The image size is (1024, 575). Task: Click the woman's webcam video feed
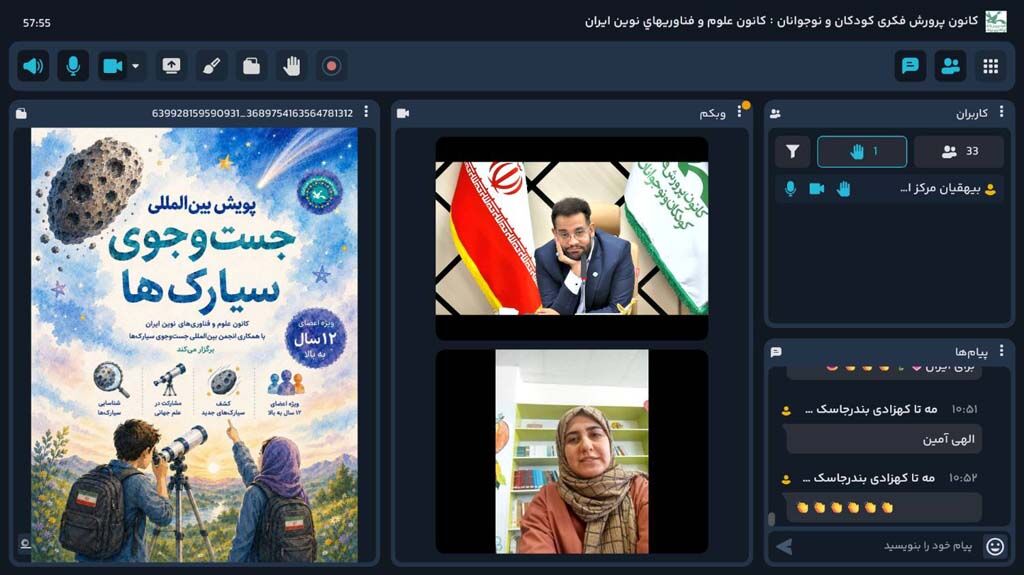571,451
